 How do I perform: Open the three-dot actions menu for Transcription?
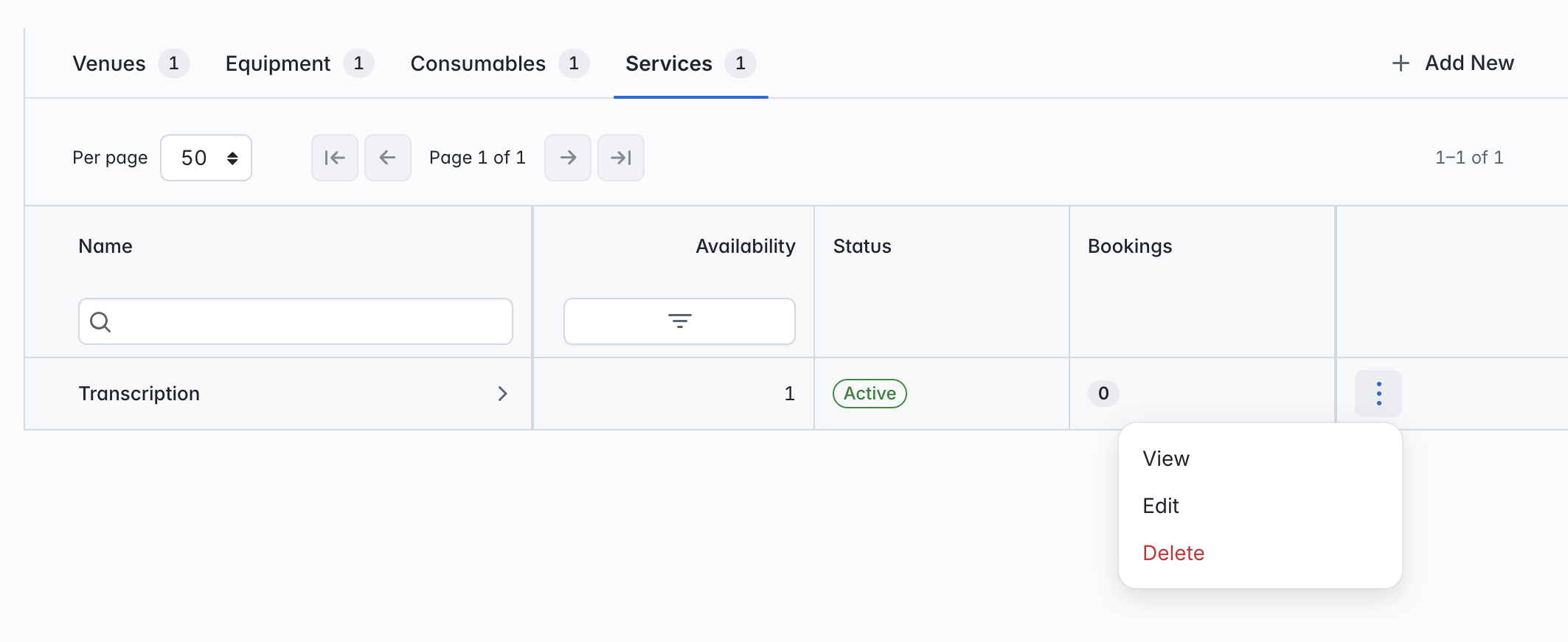tap(1378, 394)
